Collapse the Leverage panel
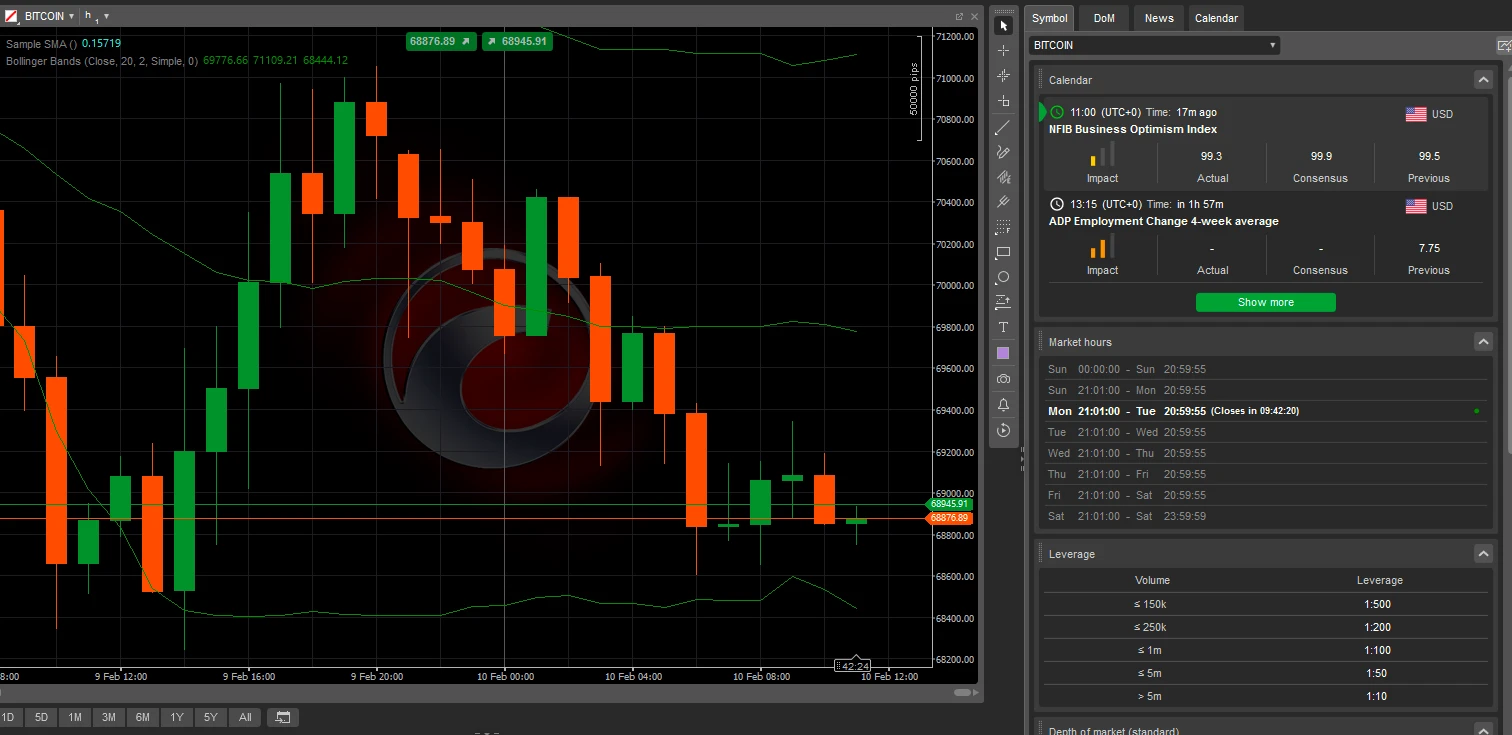The image size is (1512, 735). (x=1483, y=553)
